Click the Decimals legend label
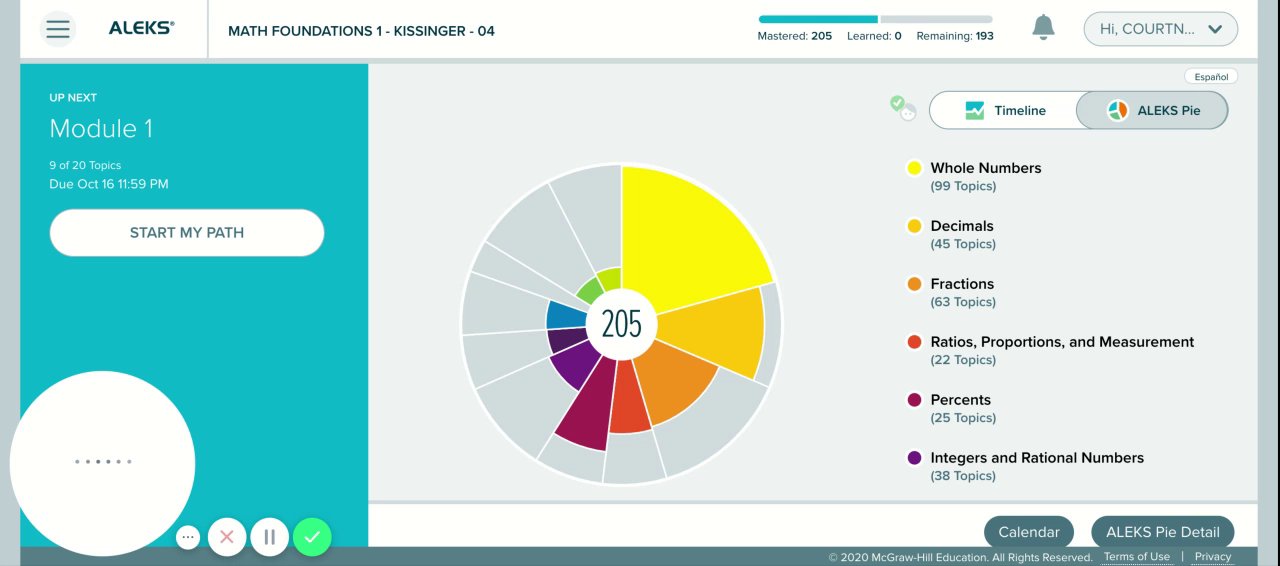This screenshot has width=1280, height=566. [962, 226]
